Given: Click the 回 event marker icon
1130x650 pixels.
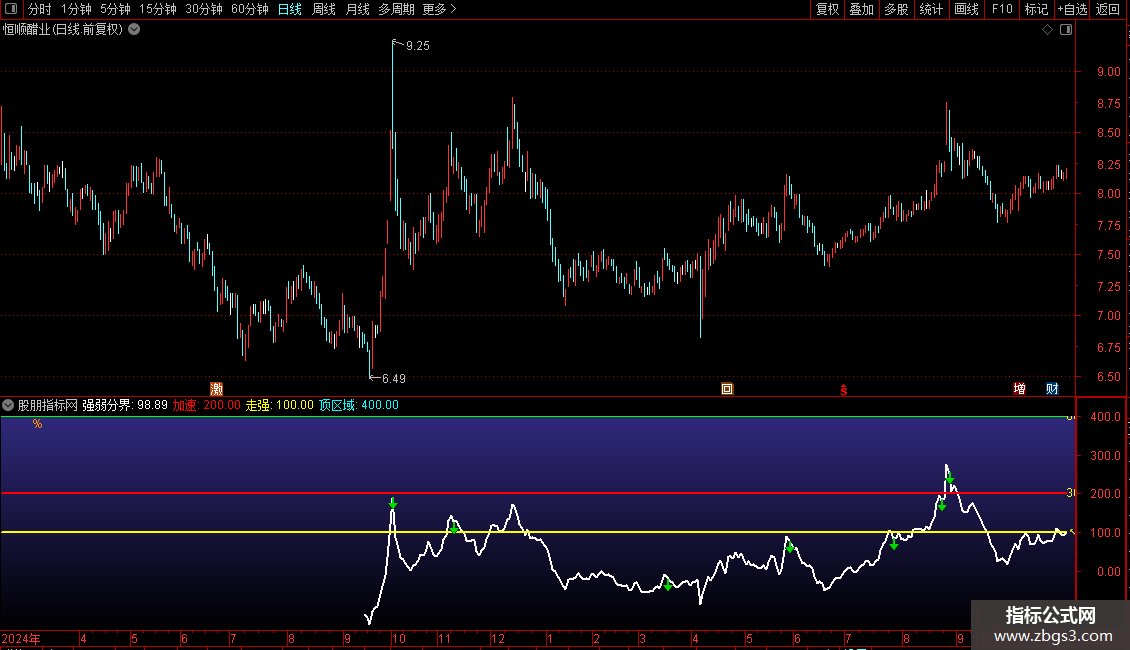Looking at the screenshot, I should [727, 389].
